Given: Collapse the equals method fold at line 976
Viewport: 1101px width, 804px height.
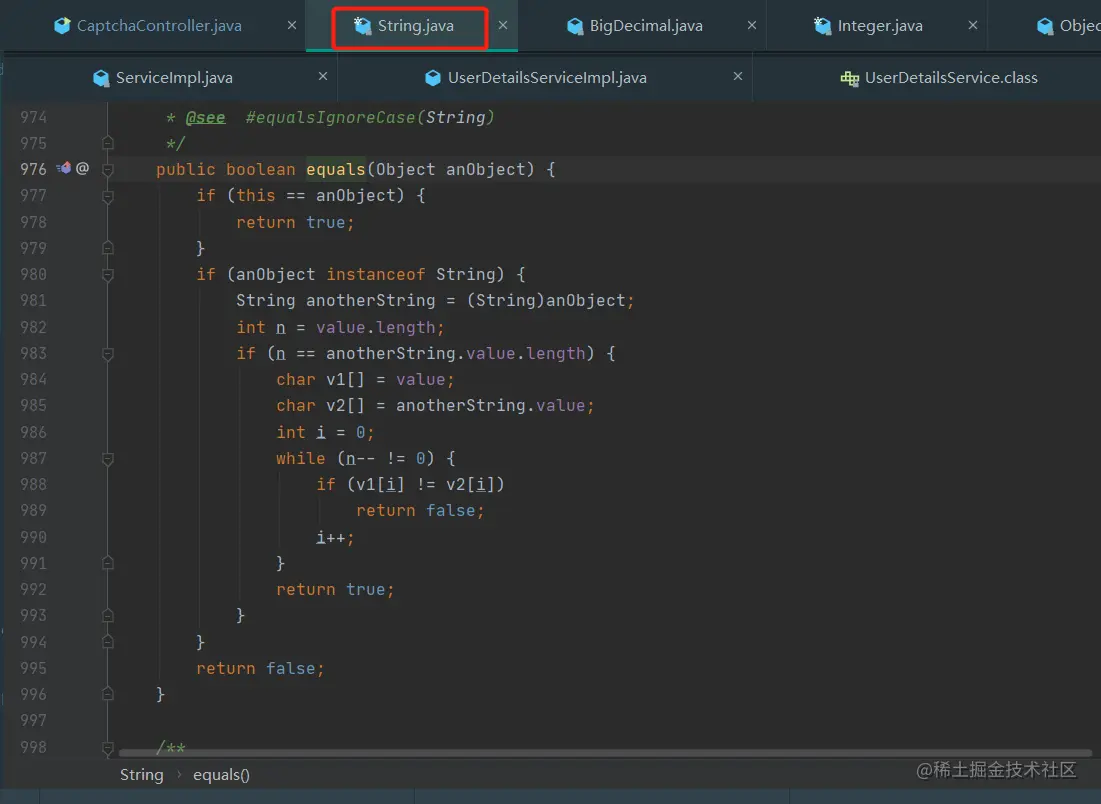Looking at the screenshot, I should pyautogui.click(x=108, y=169).
